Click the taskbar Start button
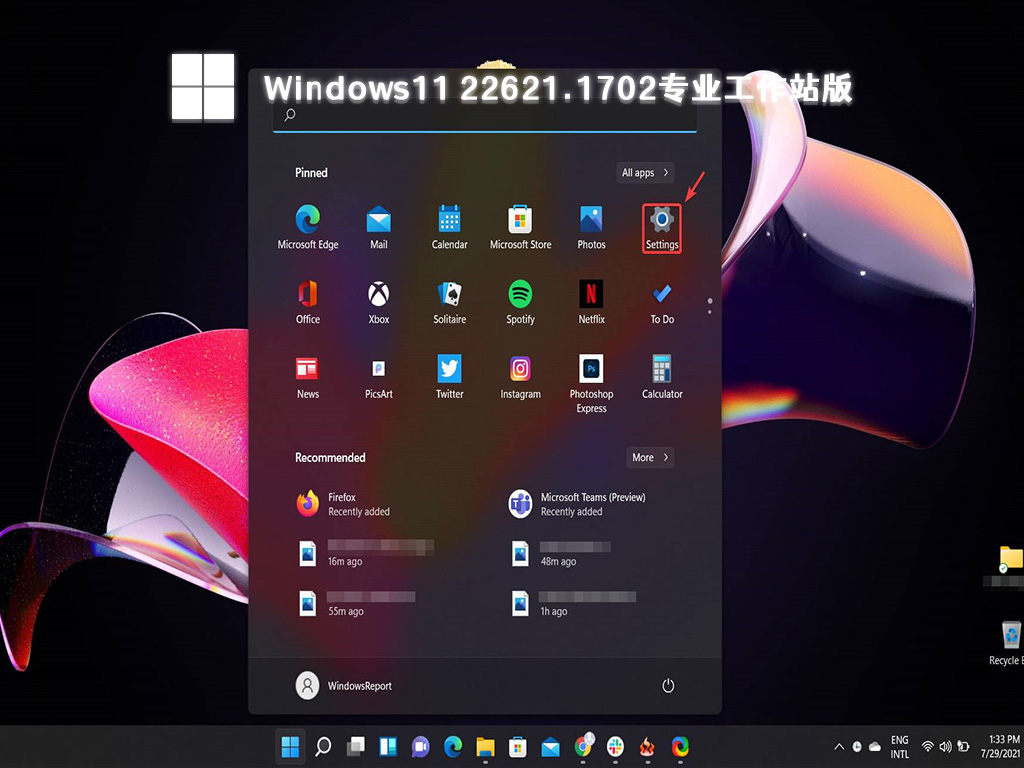Screen dimensions: 1024x768 coord(290,747)
